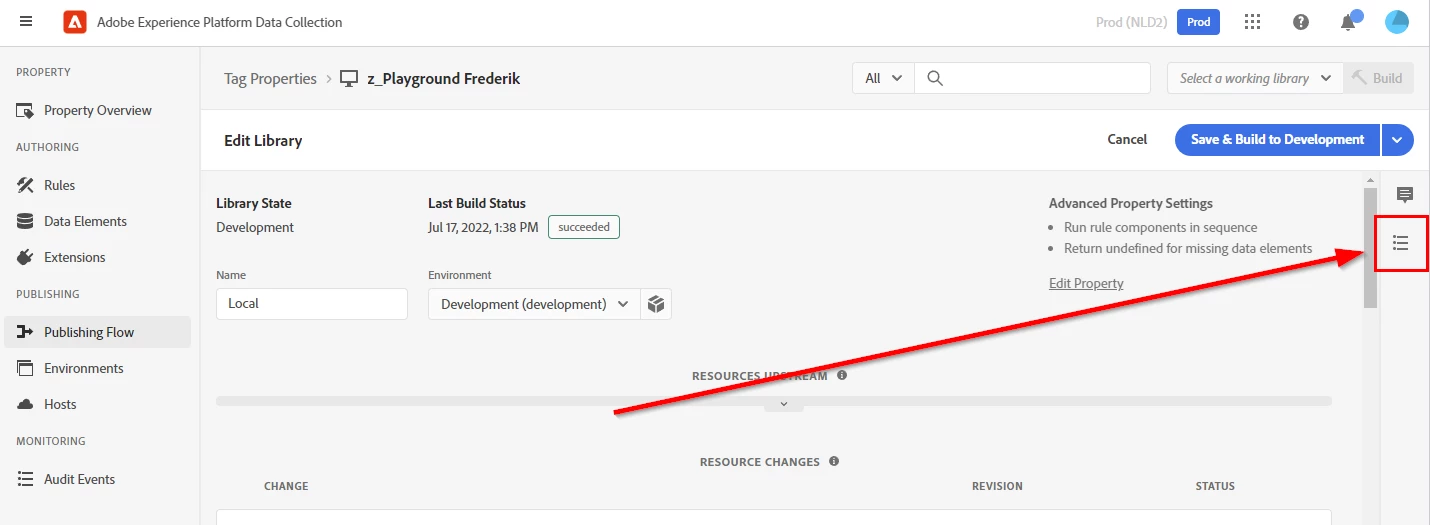Click the Extensions plug icon
This screenshot has height=525, width=1430.
[26, 257]
